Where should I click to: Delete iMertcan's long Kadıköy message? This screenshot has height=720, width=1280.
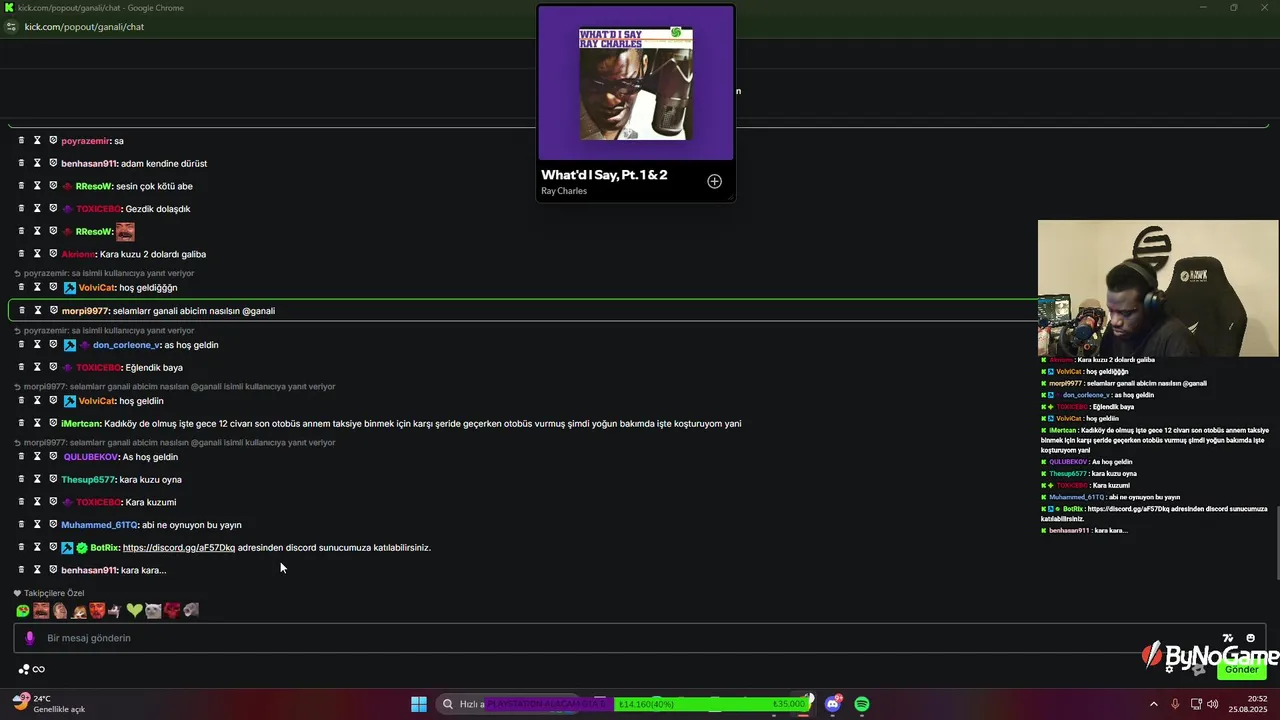click(21, 423)
